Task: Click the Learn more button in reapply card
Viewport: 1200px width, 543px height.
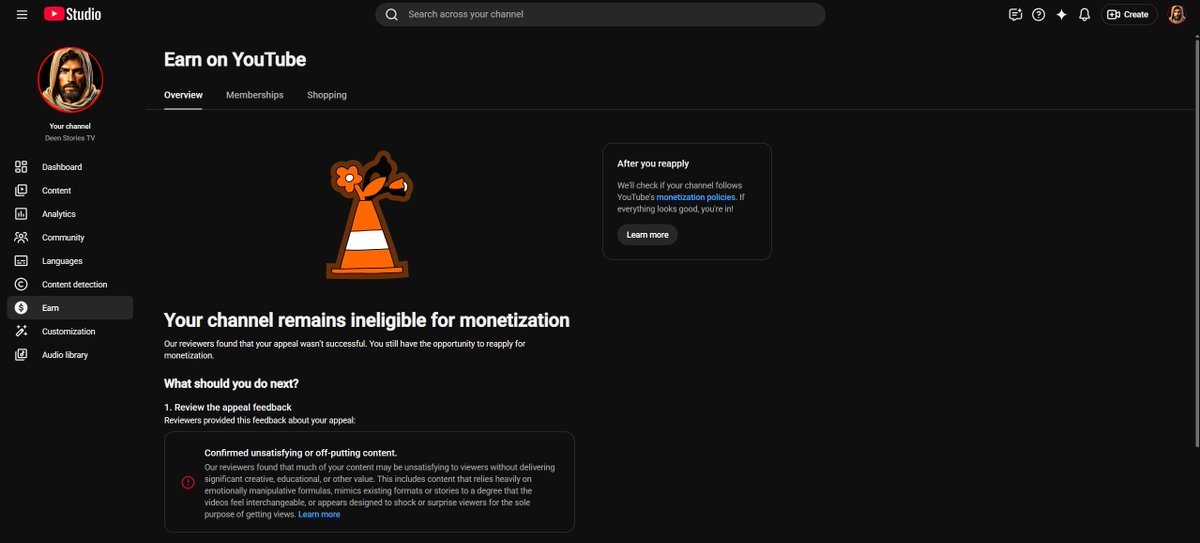Action: 647,235
